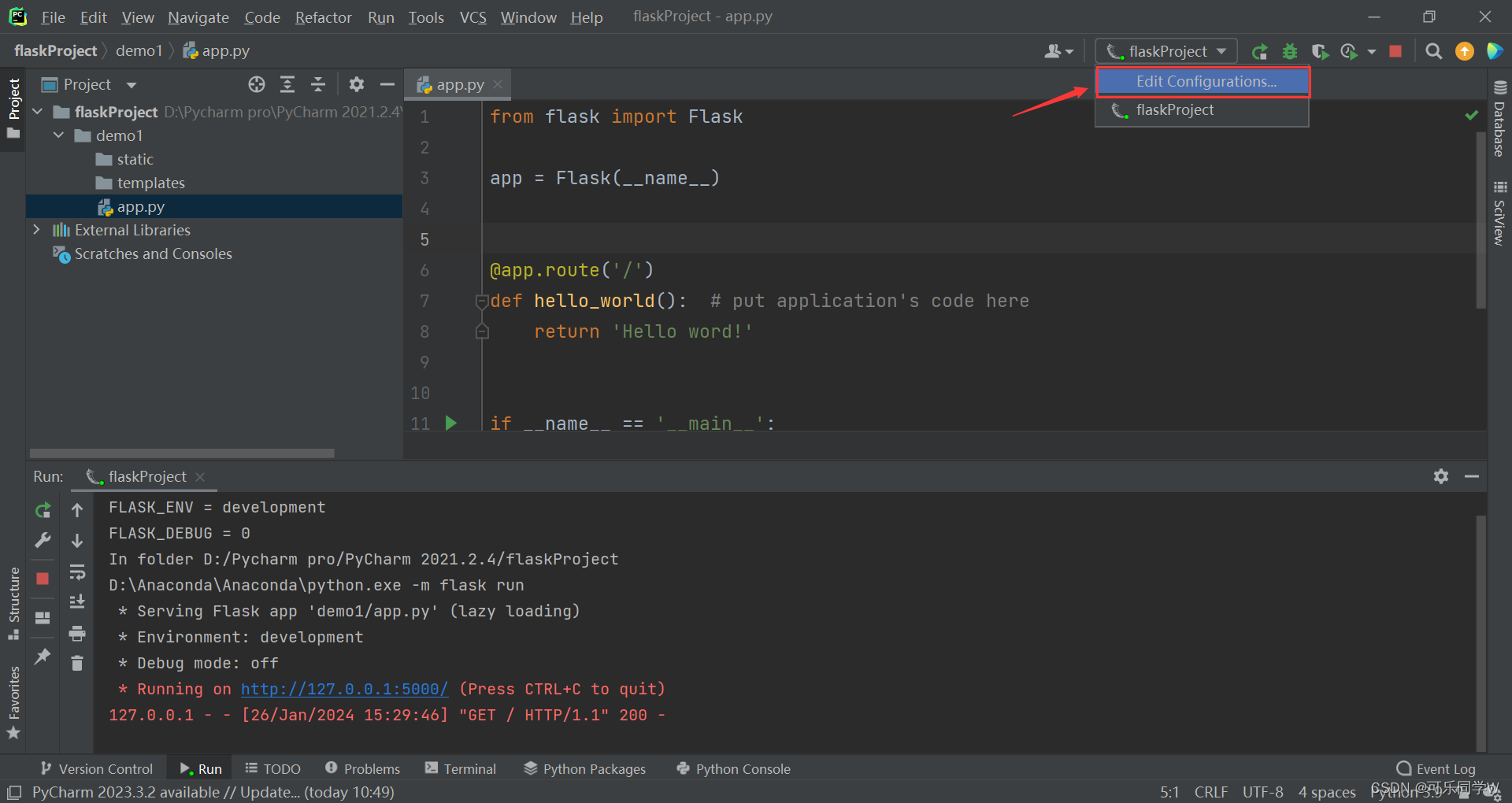The width and height of the screenshot is (1512, 803).
Task: Clear all console output with trash icon
Action: (x=77, y=664)
